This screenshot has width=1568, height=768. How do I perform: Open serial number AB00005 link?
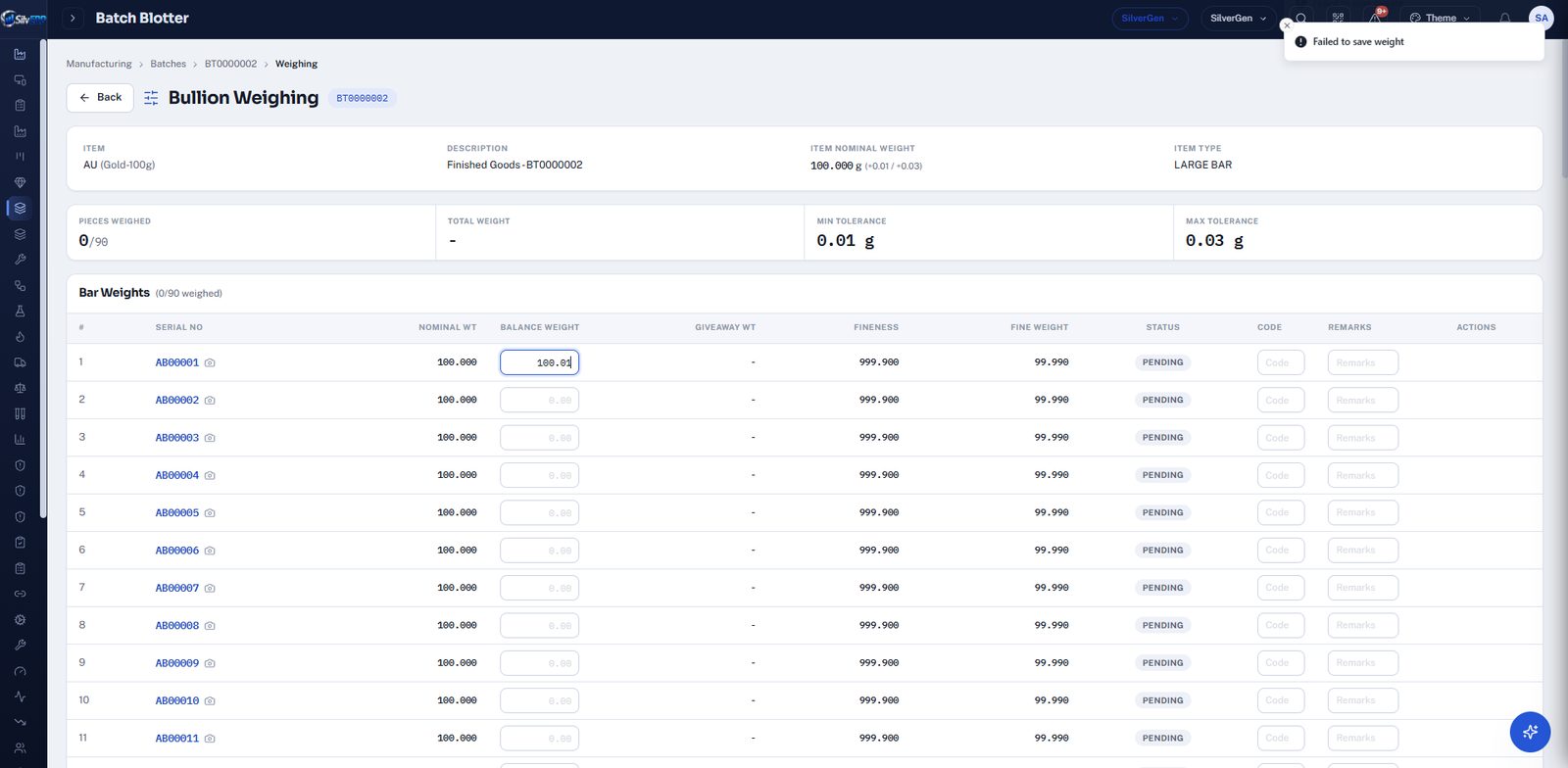point(177,512)
